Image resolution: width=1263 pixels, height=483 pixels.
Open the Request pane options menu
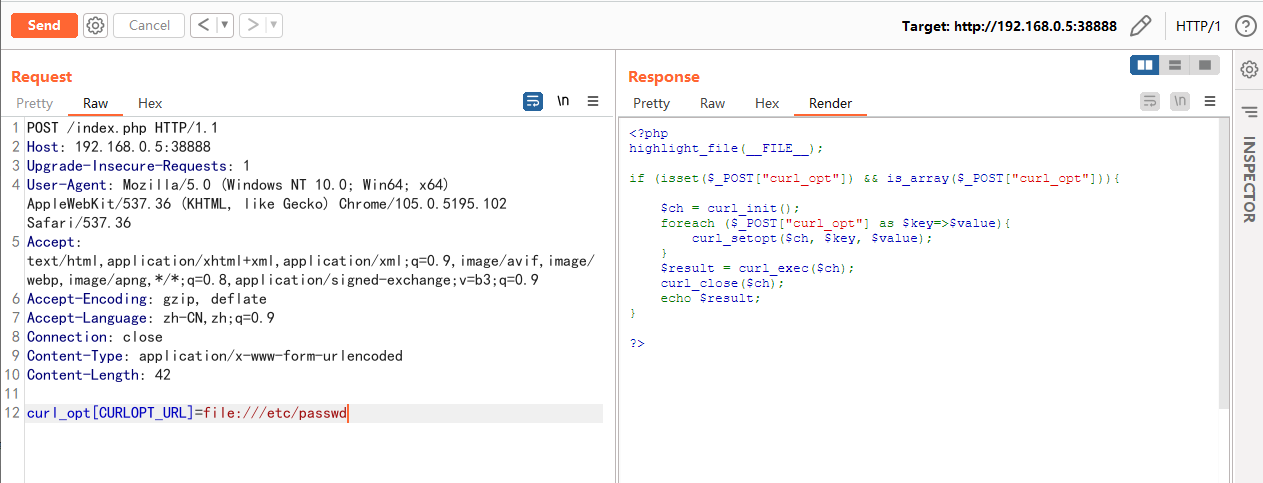[x=593, y=101]
